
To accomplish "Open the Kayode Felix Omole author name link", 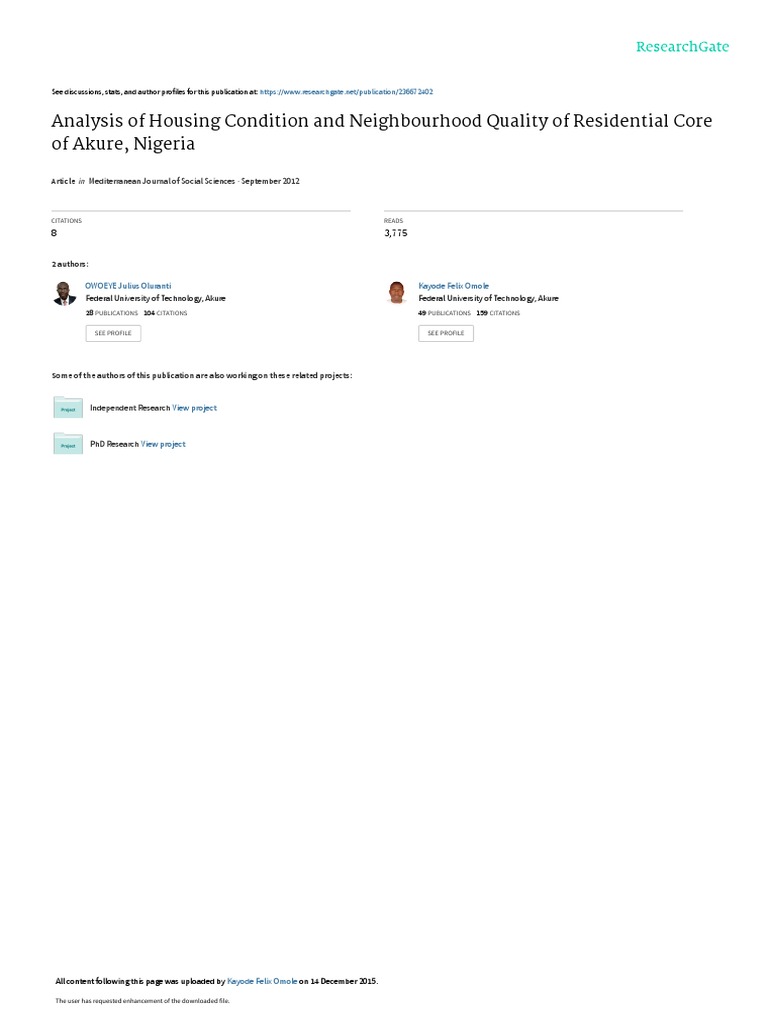I will point(453,286).
